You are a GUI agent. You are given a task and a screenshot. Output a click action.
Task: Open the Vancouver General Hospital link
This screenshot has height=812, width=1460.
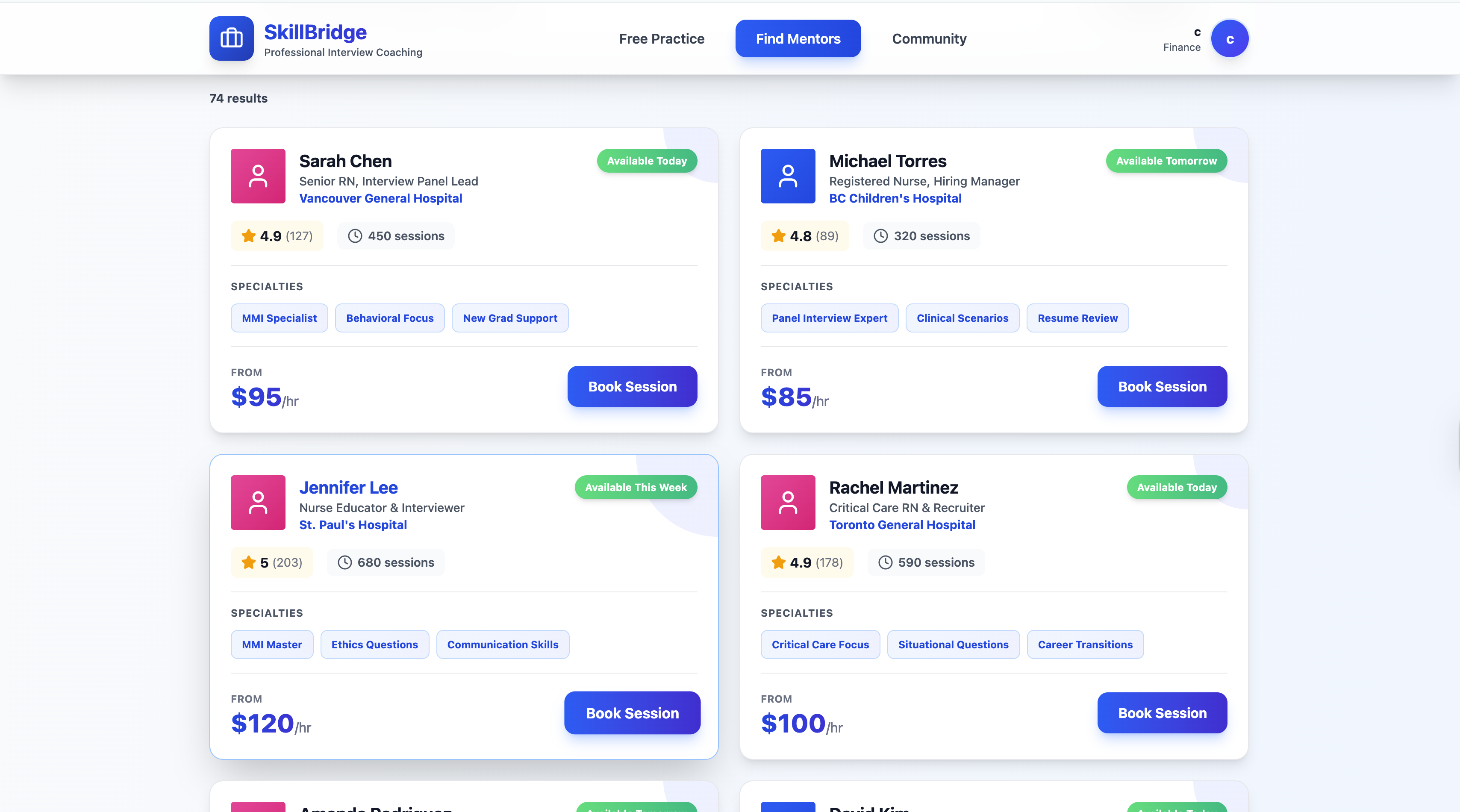(380, 198)
